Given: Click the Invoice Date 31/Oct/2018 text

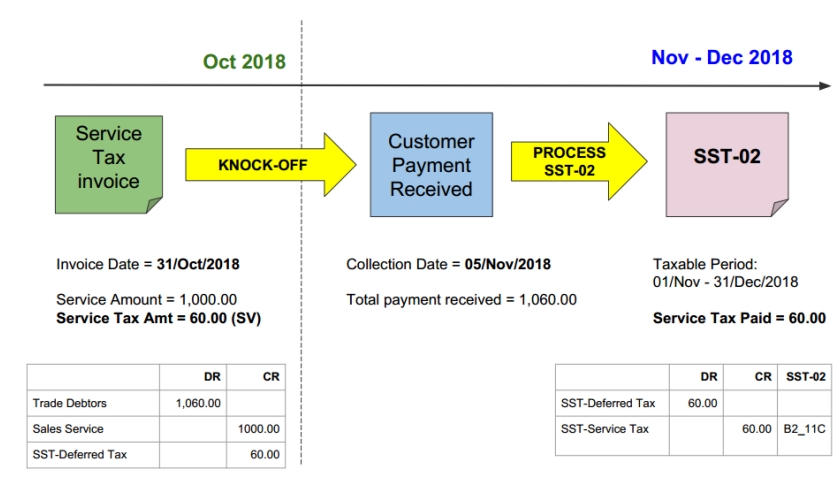Looking at the screenshot, I should (148, 265).
